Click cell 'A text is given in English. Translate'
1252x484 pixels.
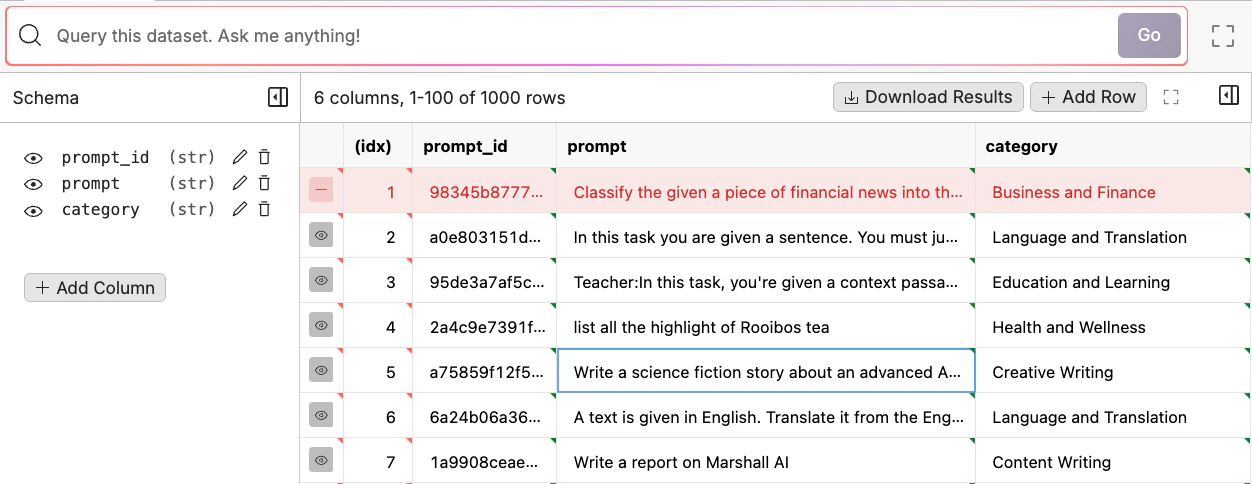766,417
